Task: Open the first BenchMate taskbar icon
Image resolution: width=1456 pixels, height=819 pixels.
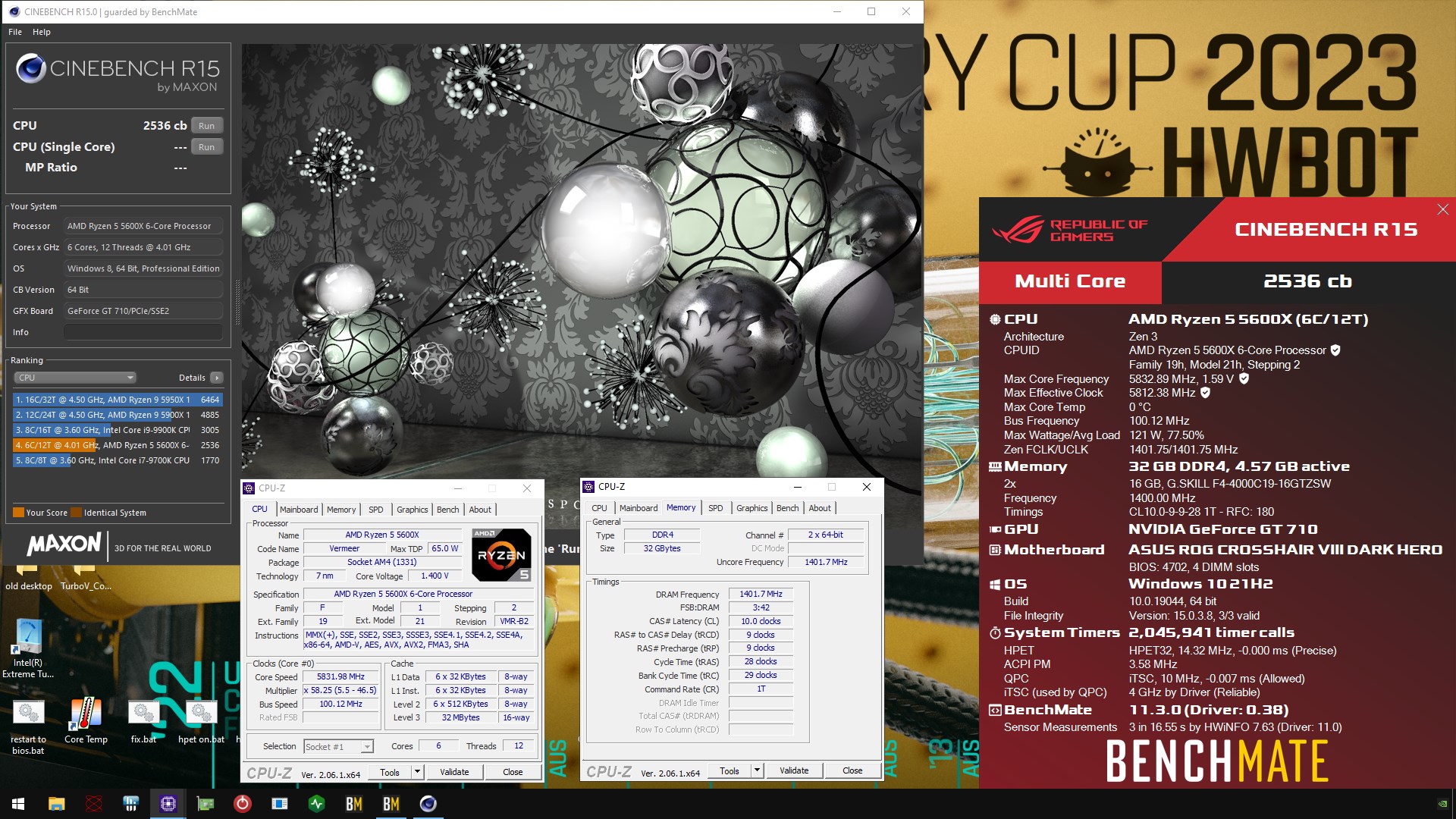Action: coord(354,804)
